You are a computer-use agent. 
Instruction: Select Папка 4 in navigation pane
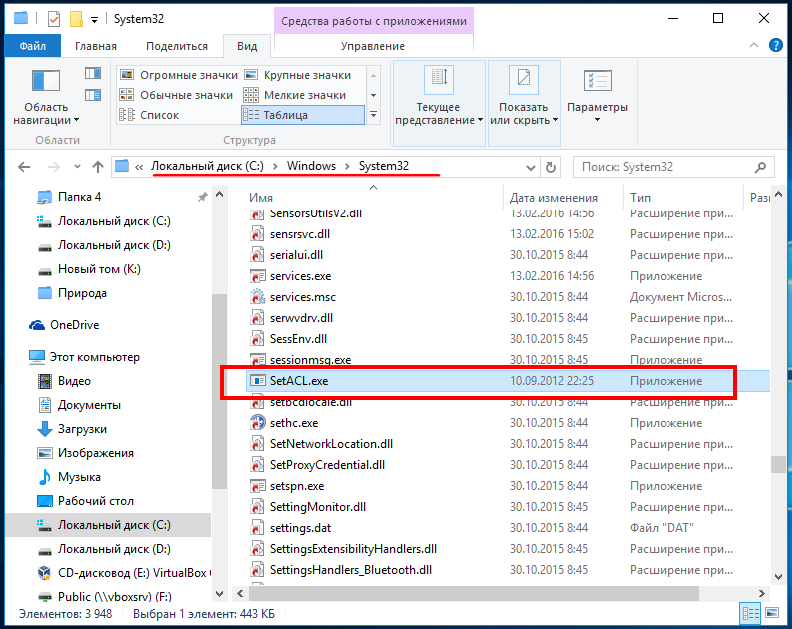[79, 197]
